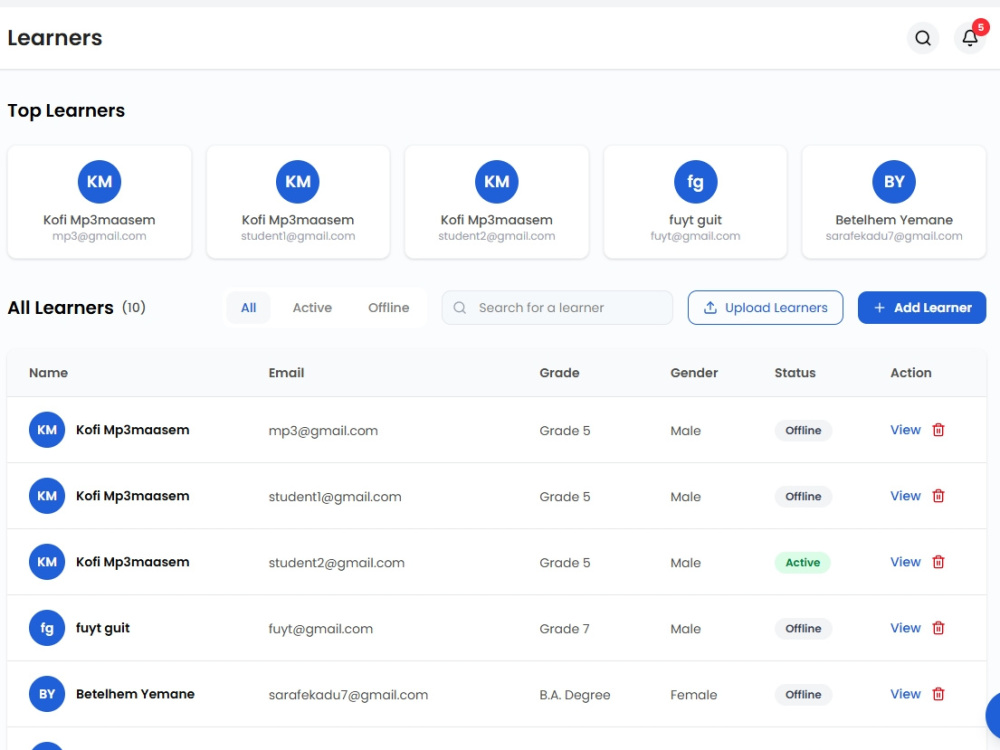
Task: Click the Gender column header
Action: pyautogui.click(x=694, y=372)
